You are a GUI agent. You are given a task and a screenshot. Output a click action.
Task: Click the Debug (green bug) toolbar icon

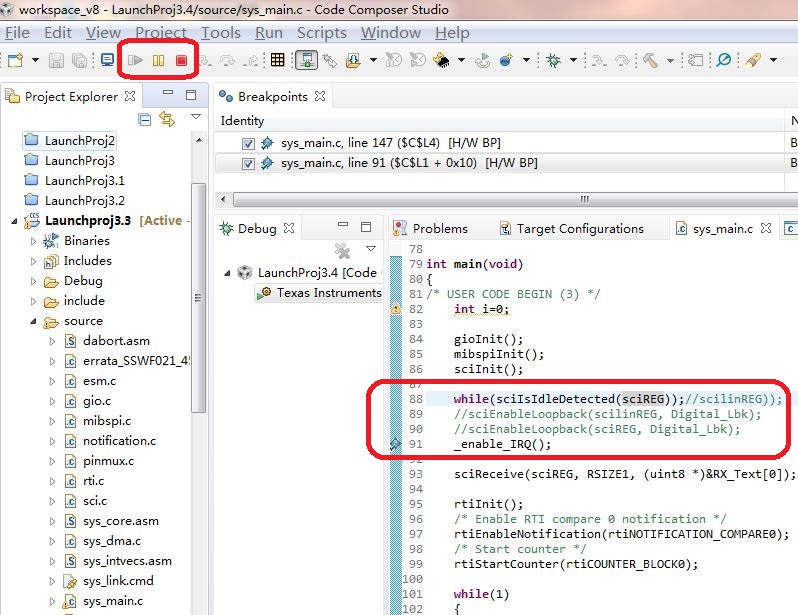click(553, 61)
